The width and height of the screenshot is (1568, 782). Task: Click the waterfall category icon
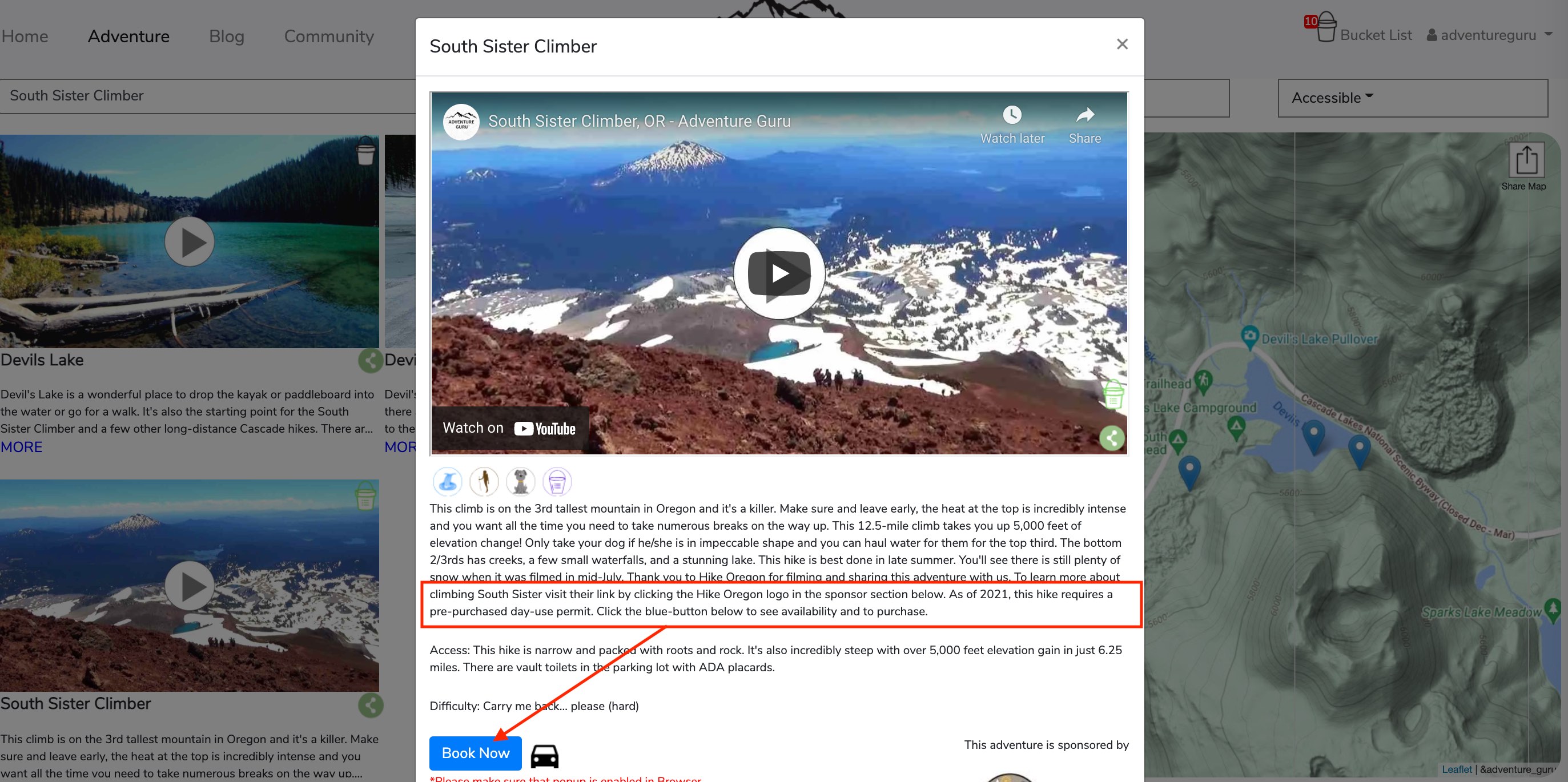448,481
